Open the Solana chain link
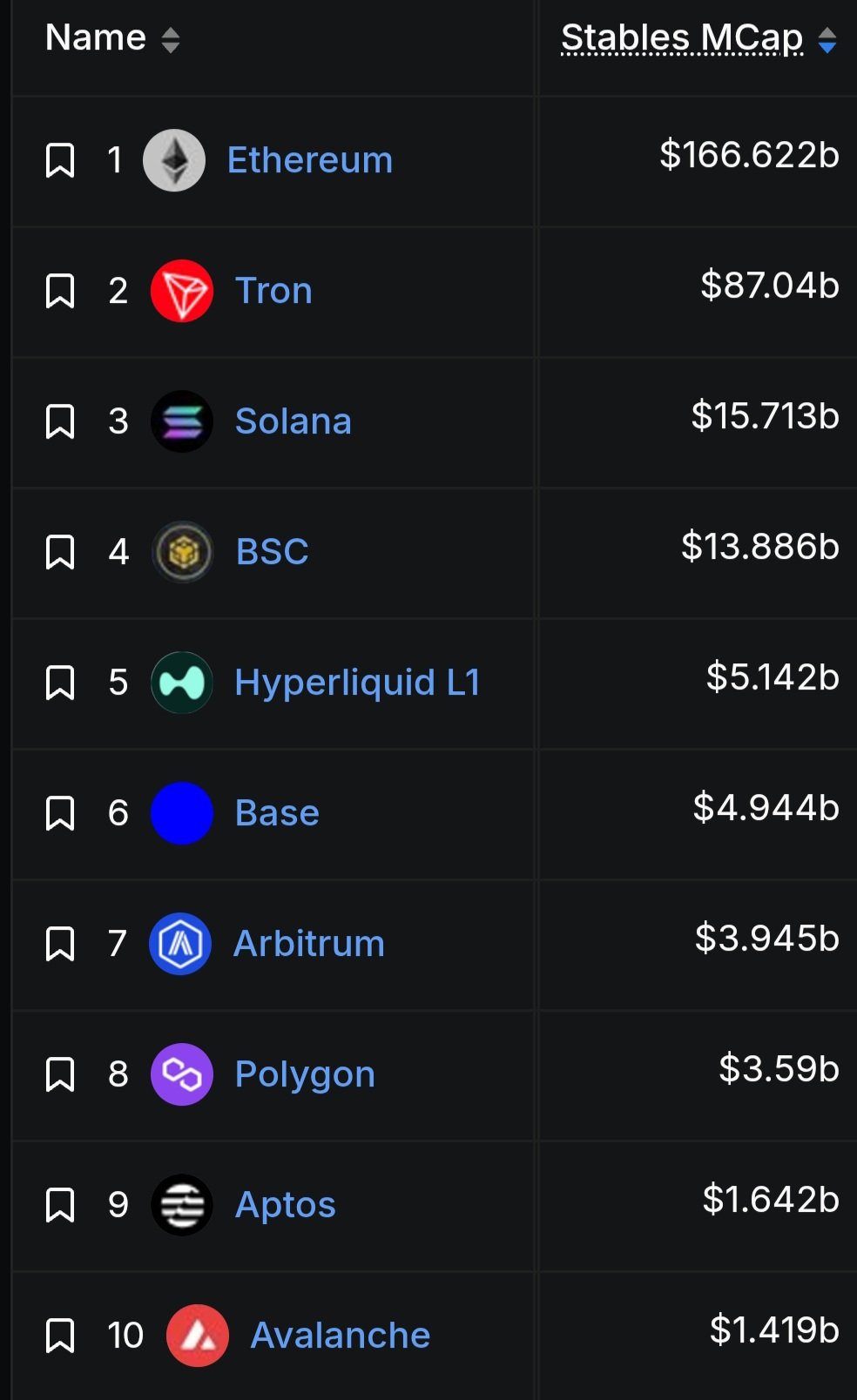This screenshot has height=1400, width=857. point(294,421)
